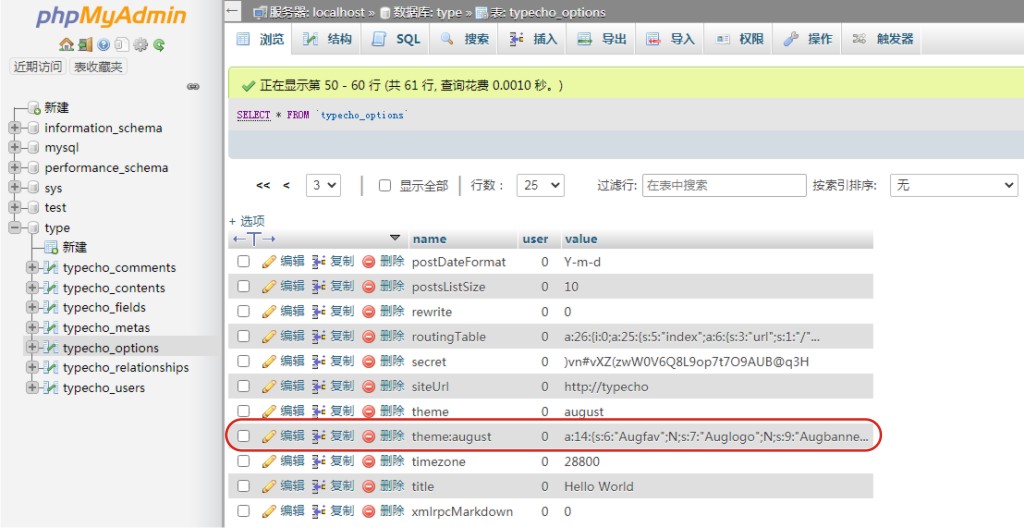Image resolution: width=1024 pixels, height=528 pixels.
Task: Sort by the value column header
Action: tap(581, 239)
